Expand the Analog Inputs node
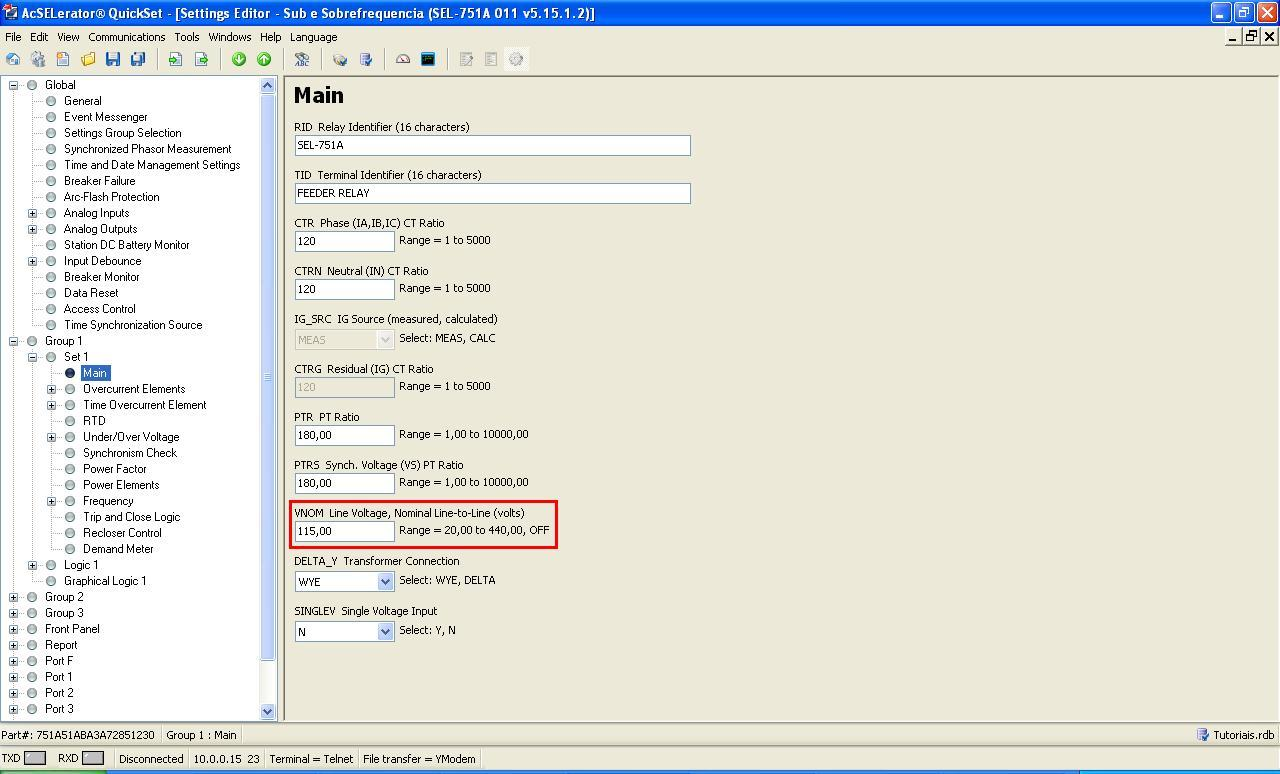Viewport: 1280px width, 774px height. click(32, 213)
